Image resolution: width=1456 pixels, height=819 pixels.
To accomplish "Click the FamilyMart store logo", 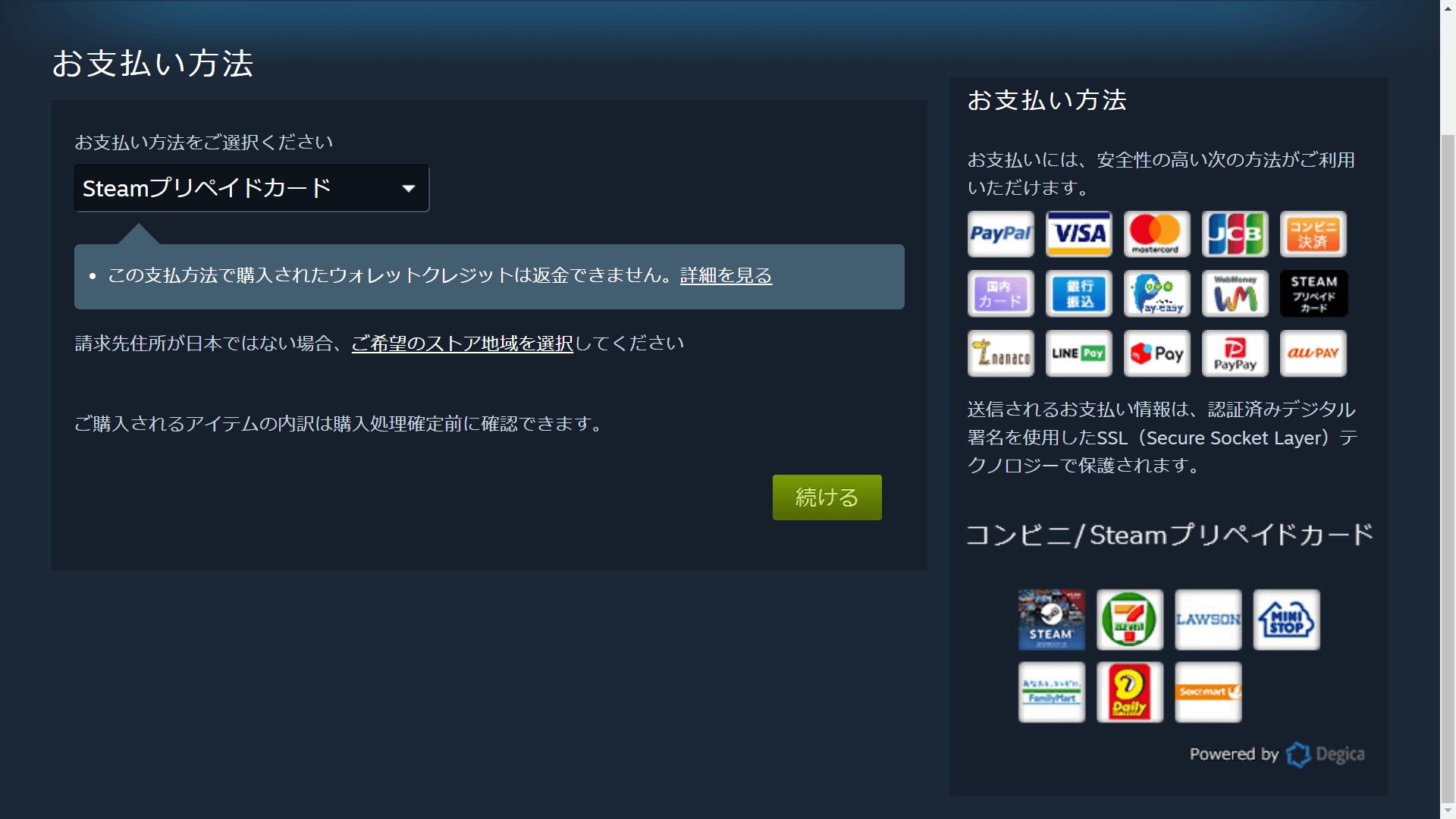I will tap(1051, 692).
